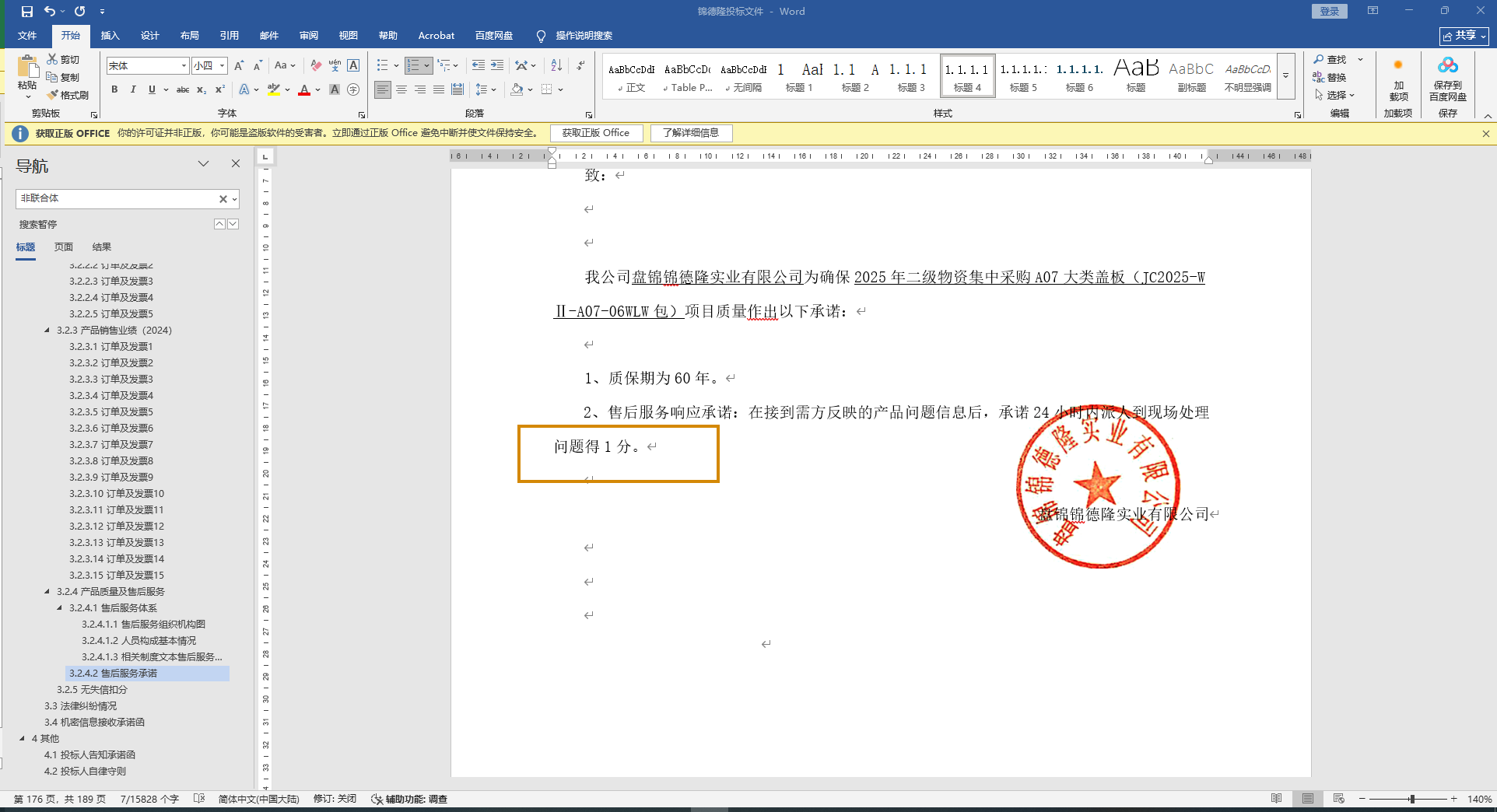Switch to print layout view in status bar

coord(1308,799)
